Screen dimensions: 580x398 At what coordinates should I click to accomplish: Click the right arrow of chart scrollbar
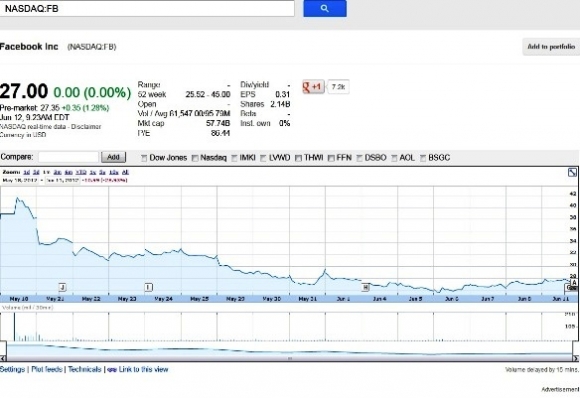[x=576, y=358]
